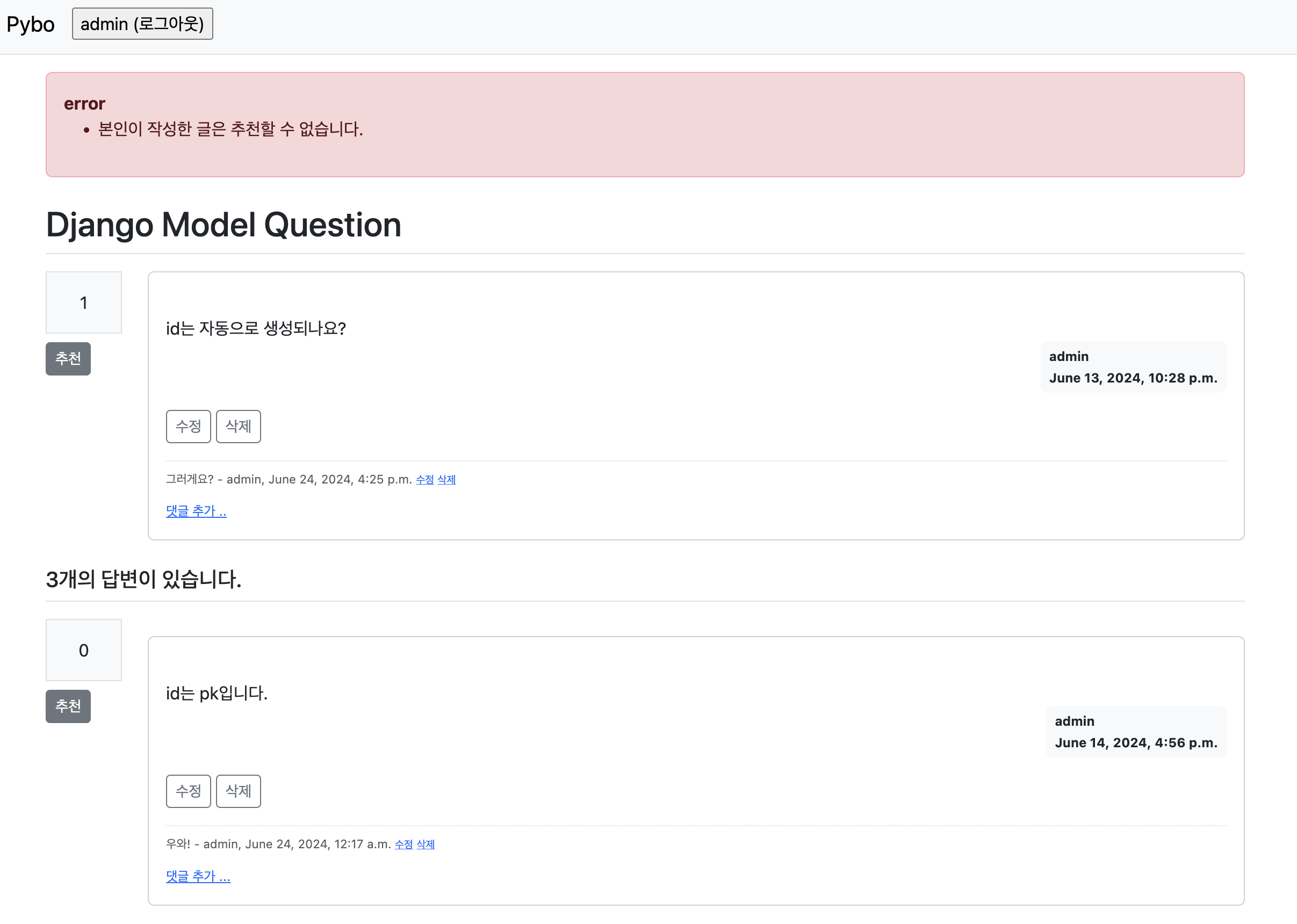
Task: Click 삭제 button for the question
Action: point(238,426)
